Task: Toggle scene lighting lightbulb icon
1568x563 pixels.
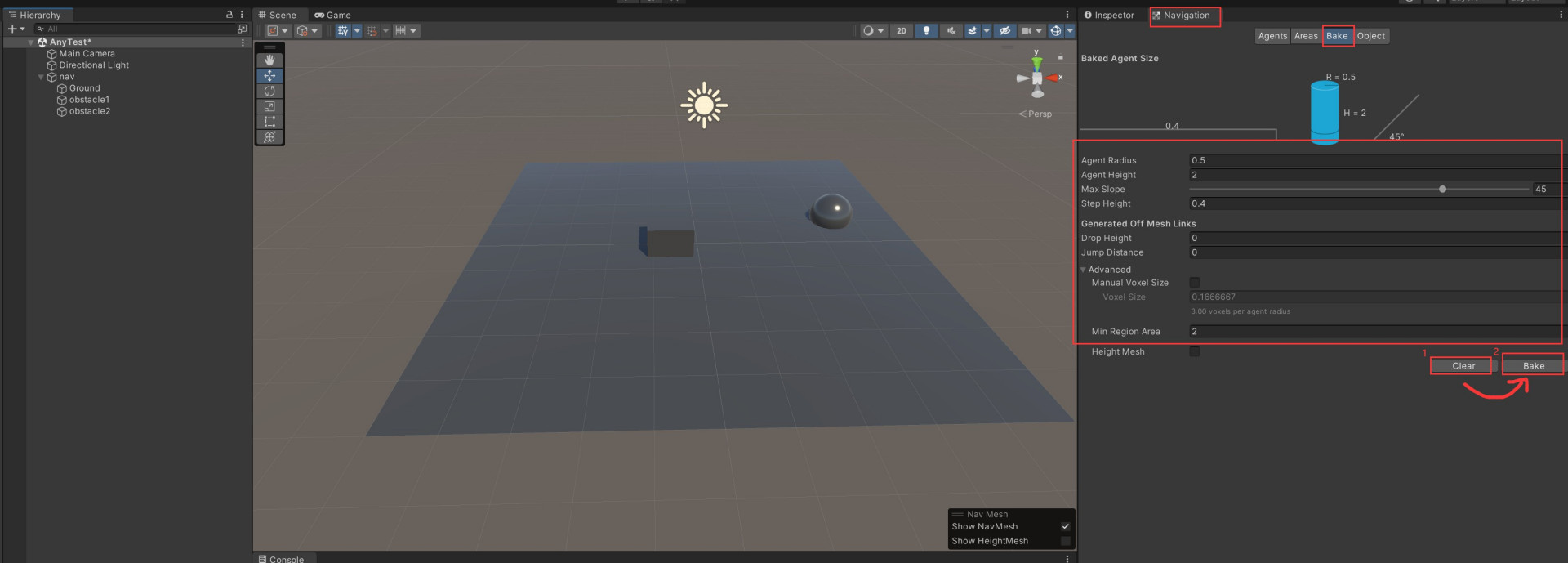Action: point(926,31)
